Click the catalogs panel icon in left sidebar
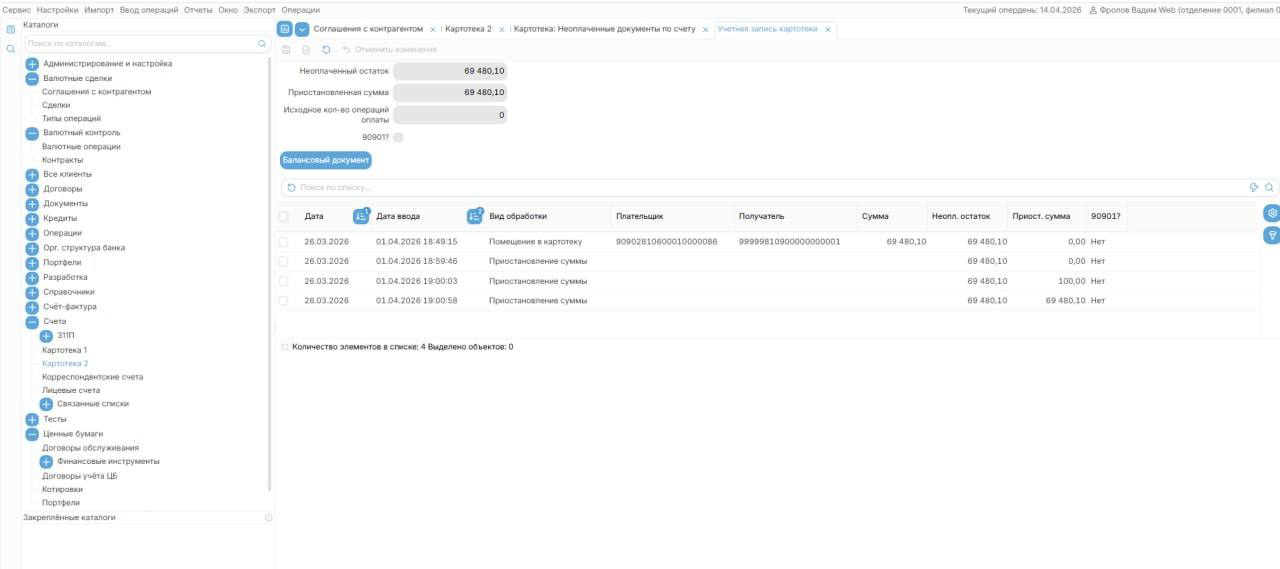 coord(11,30)
